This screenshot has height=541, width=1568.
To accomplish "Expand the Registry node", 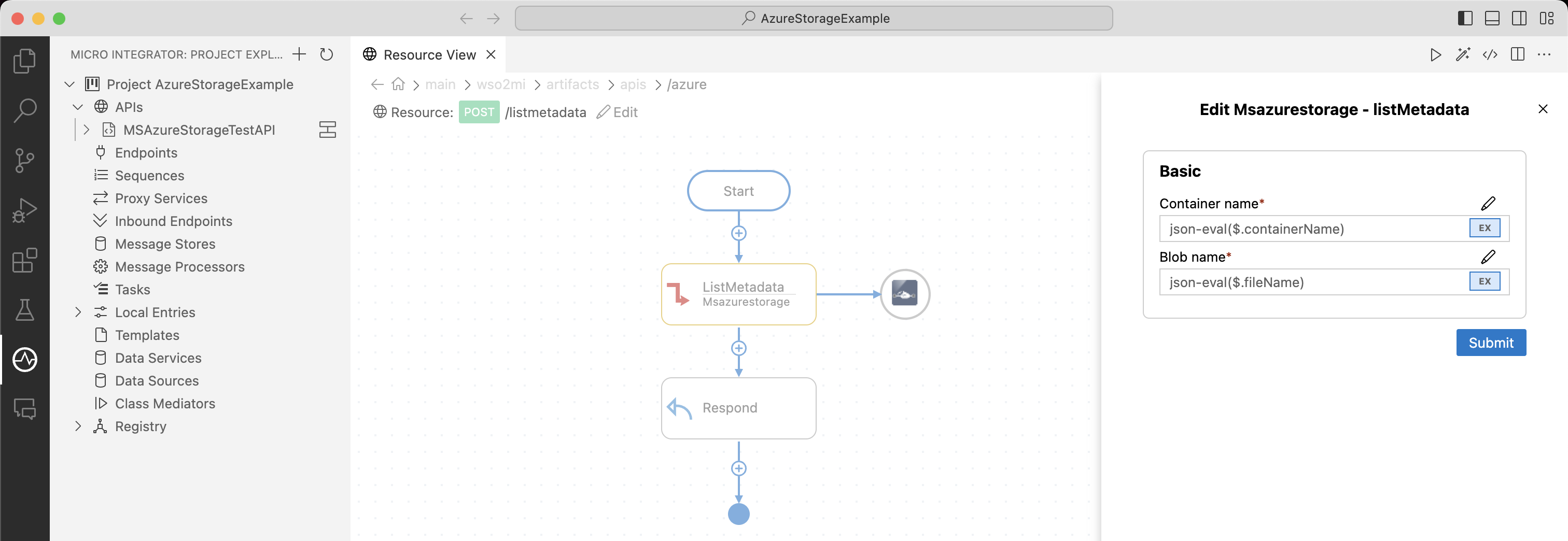I will click(78, 426).
